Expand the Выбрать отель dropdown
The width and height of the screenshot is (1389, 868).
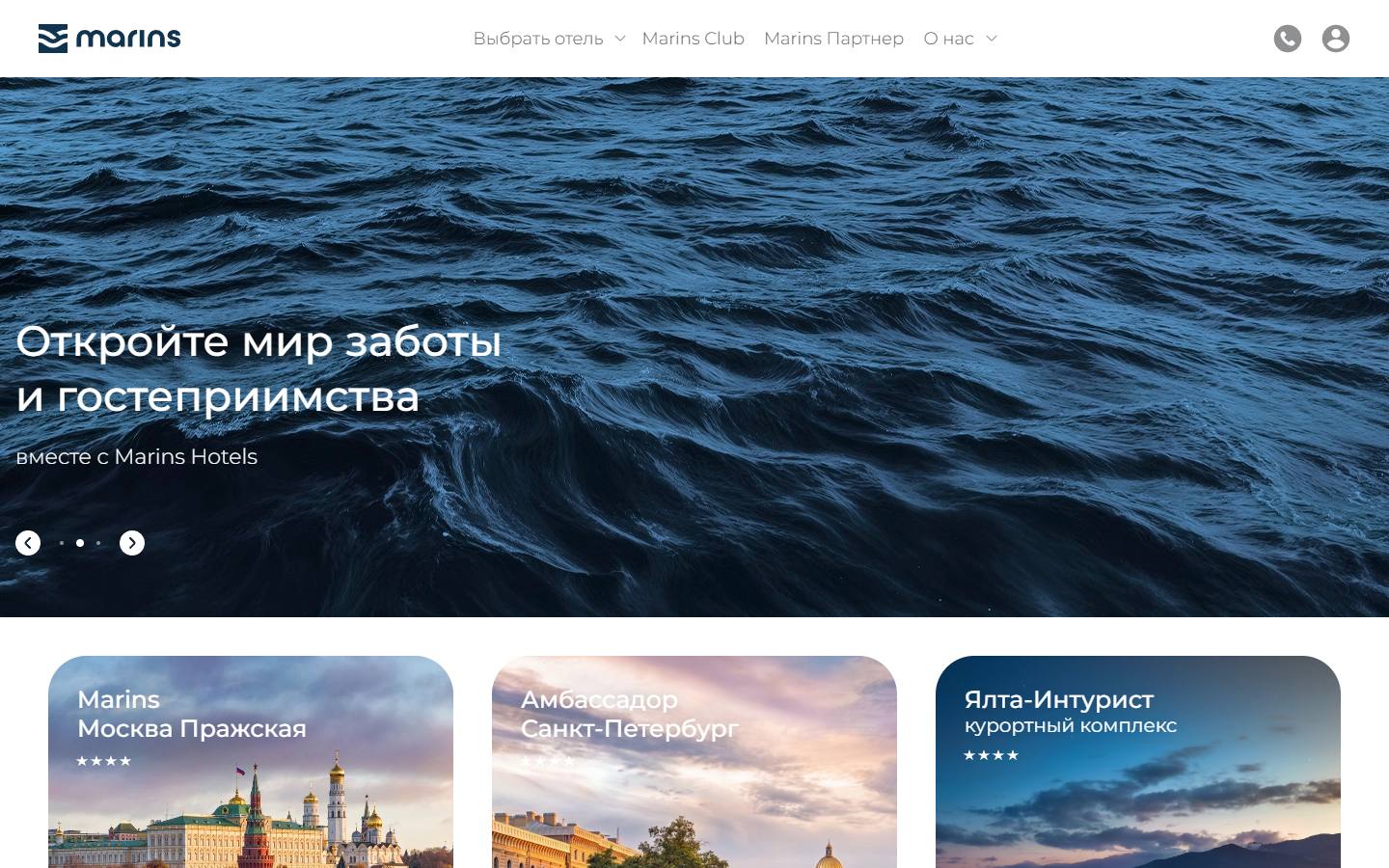tap(549, 39)
